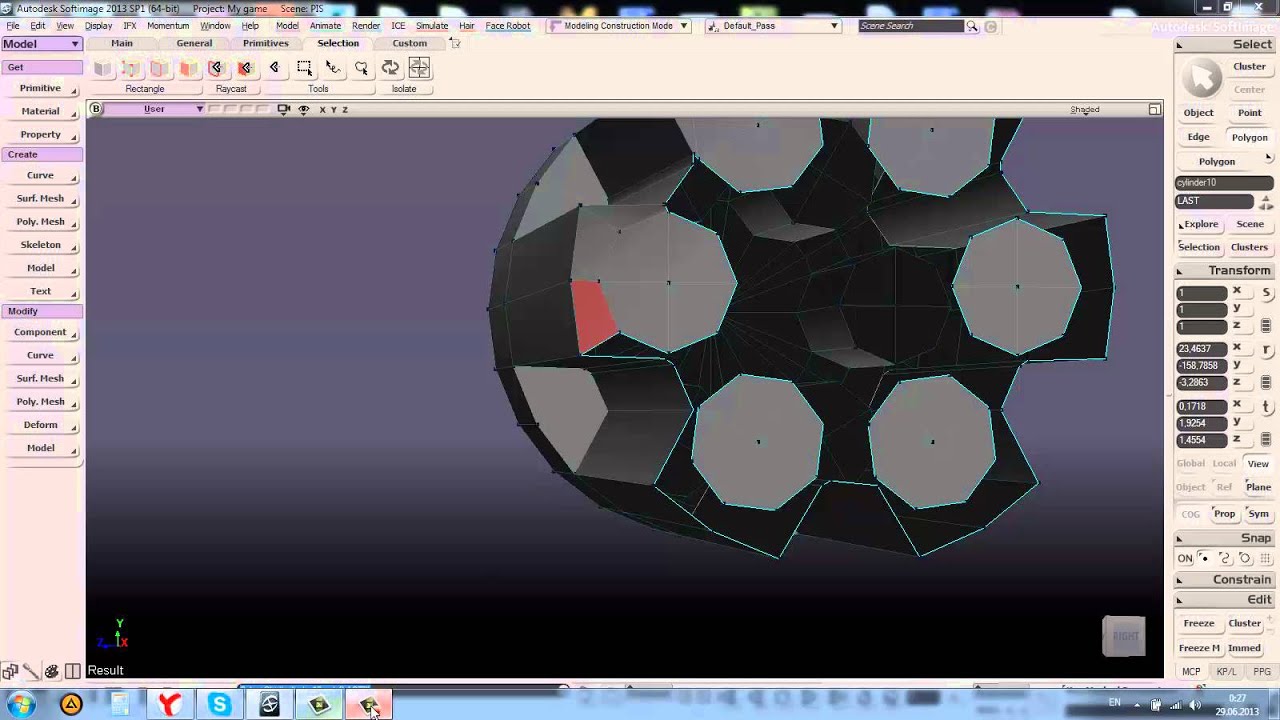1280x720 pixels.
Task: Toggle Plane transform mode
Action: [x=1258, y=487]
